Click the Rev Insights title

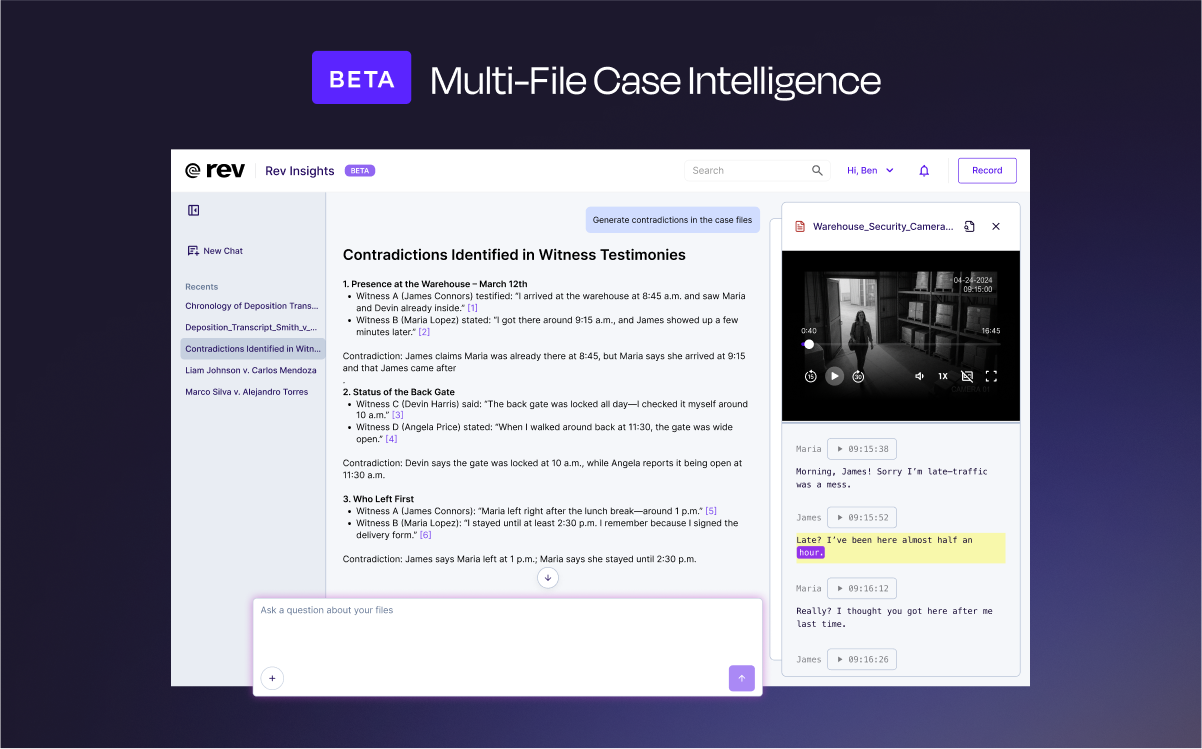(300, 171)
